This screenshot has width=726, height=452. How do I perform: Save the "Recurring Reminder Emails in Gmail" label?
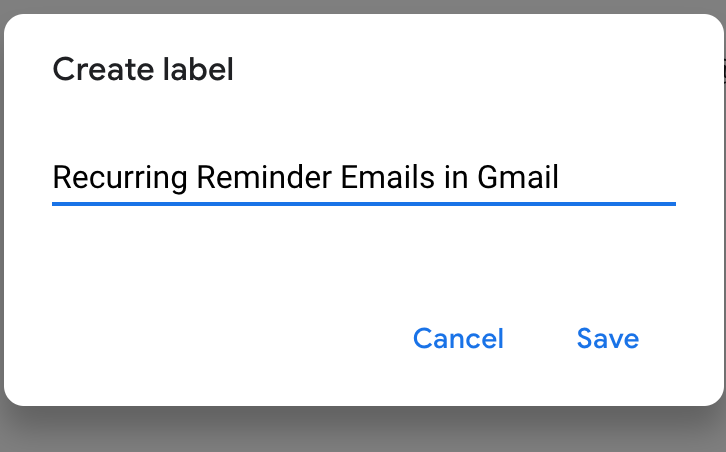tap(607, 339)
